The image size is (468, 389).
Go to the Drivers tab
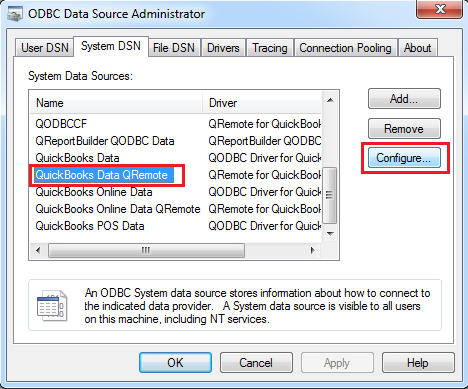coord(223,48)
